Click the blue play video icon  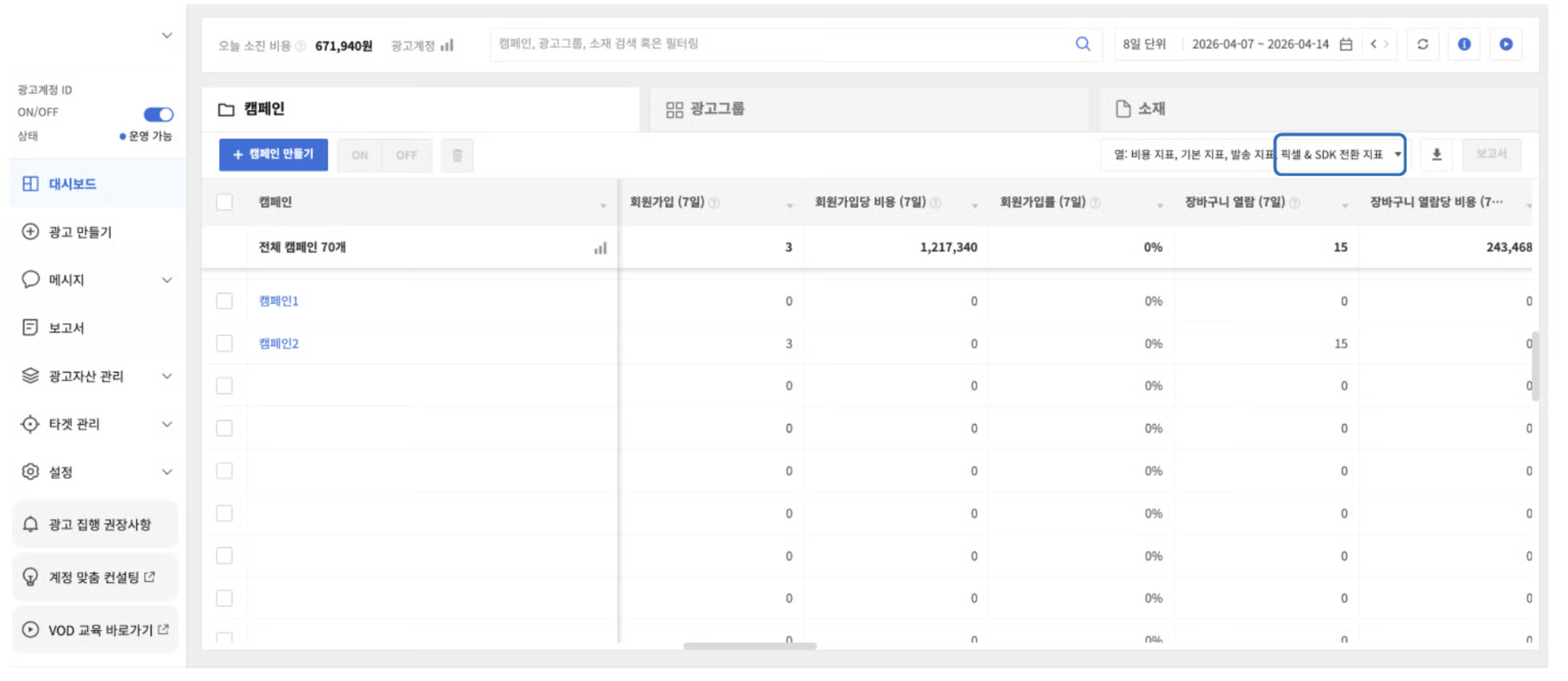tap(1505, 44)
